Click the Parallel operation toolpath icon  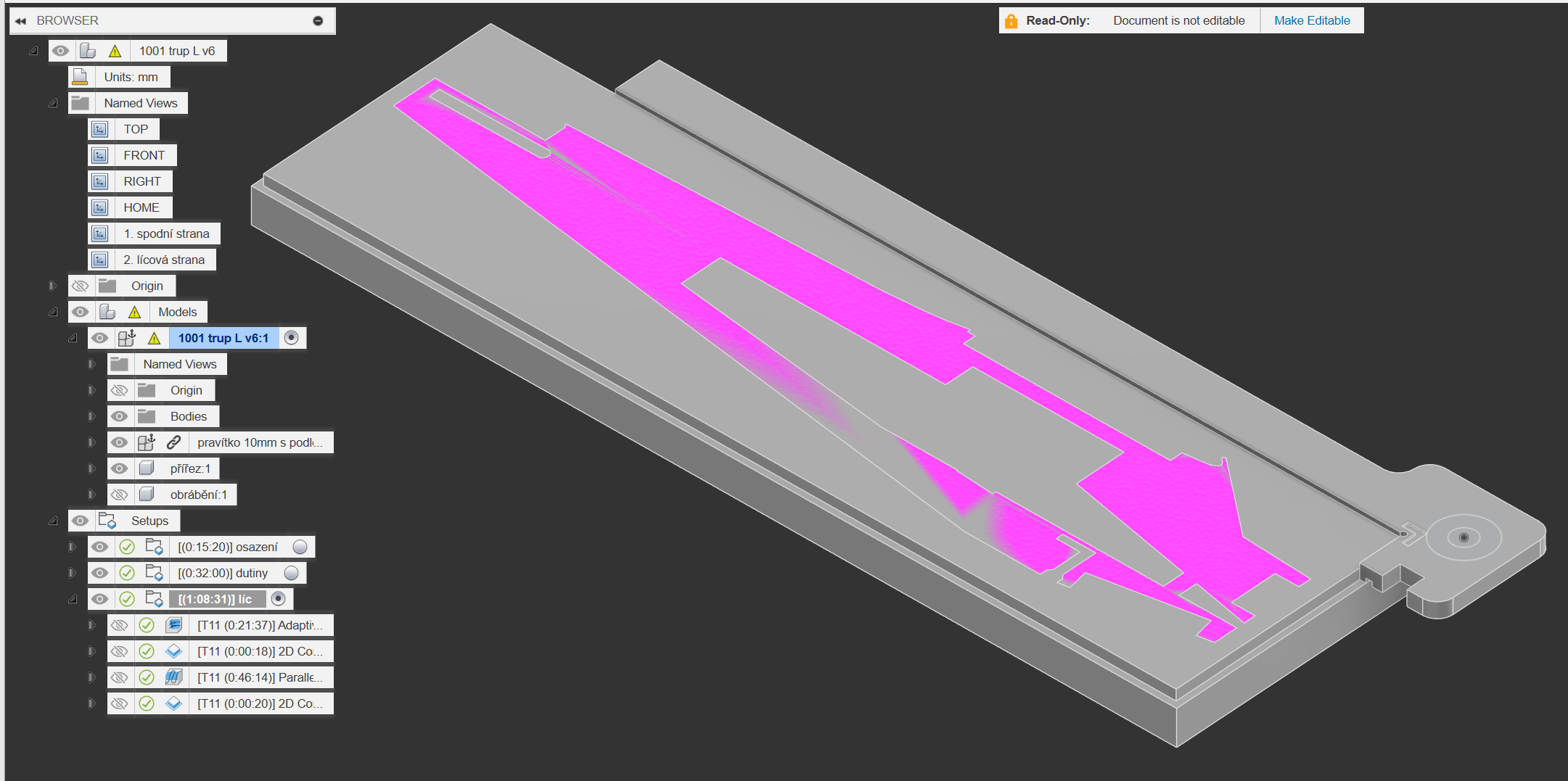[173, 677]
